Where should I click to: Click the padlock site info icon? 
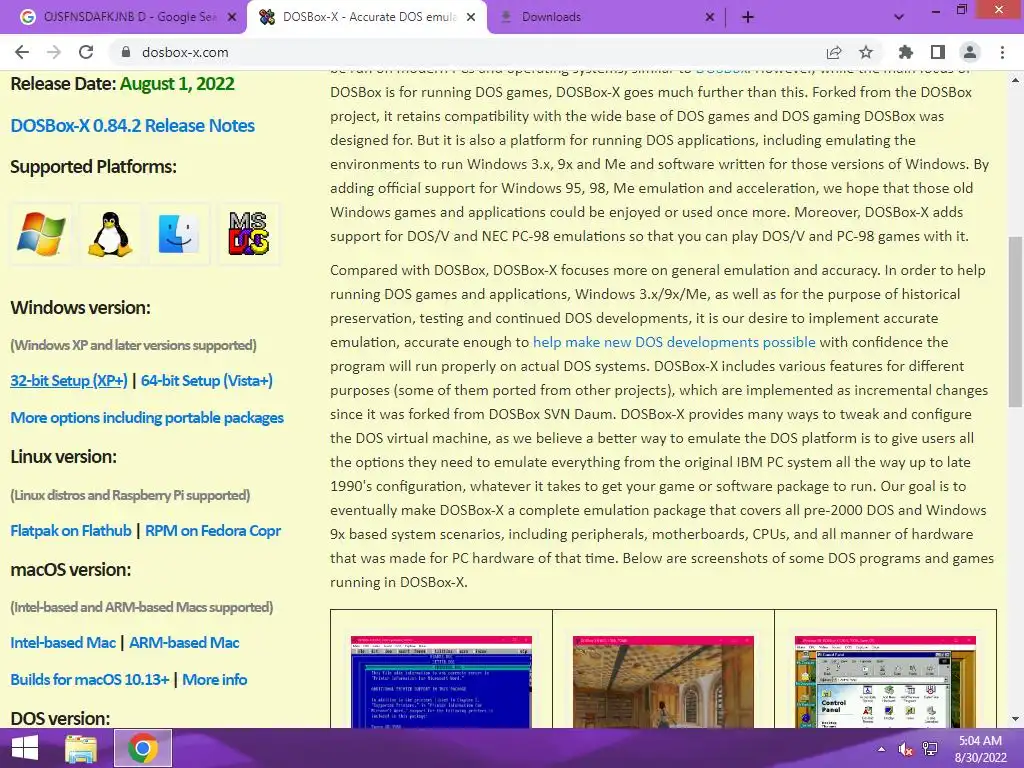[x=126, y=52]
